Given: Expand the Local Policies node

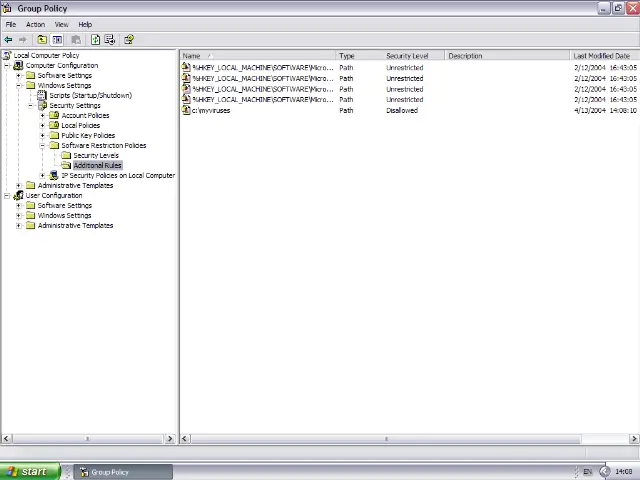Looking at the screenshot, I should click(42, 125).
